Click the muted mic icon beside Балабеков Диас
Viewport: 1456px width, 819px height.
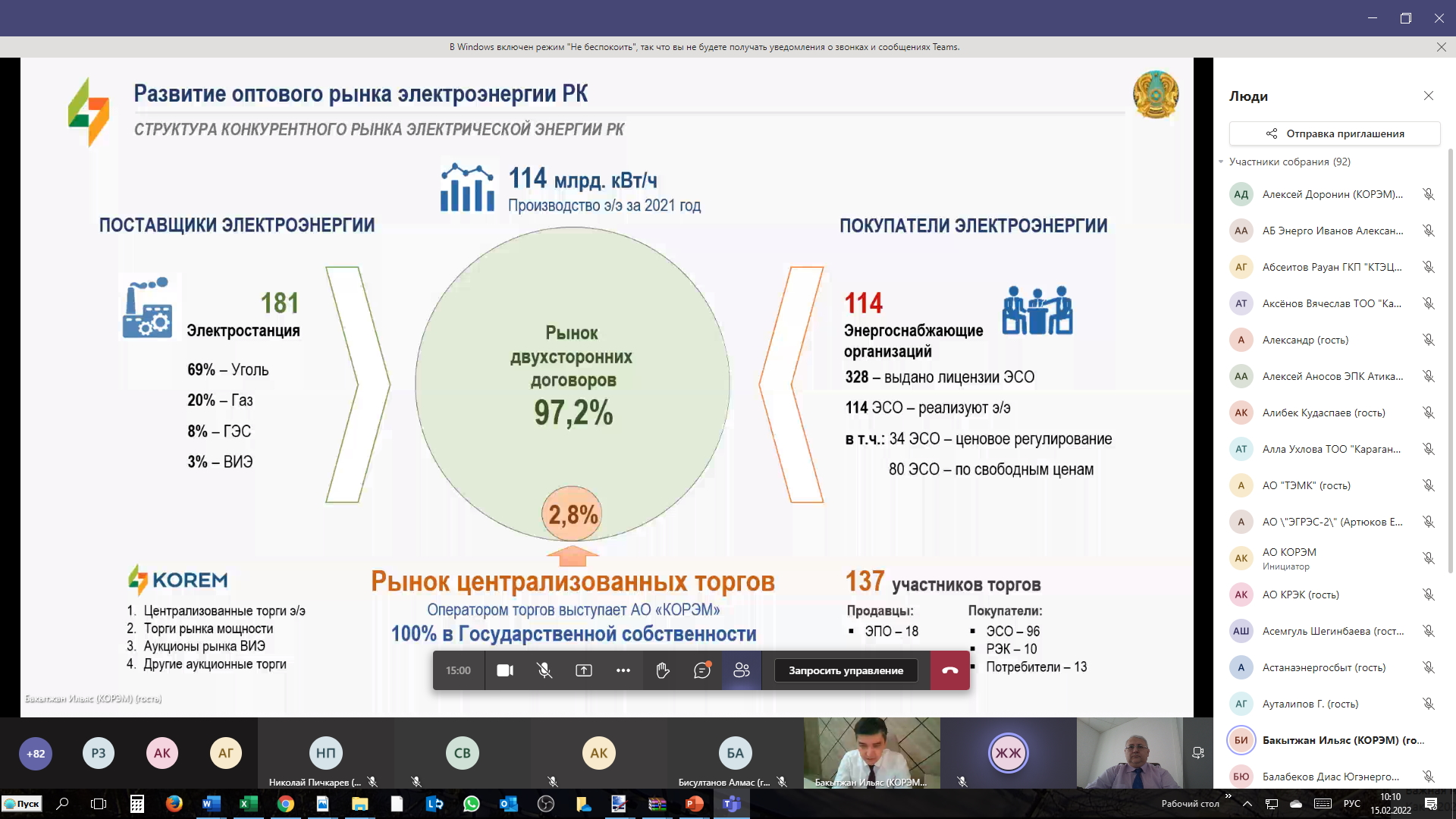[x=1429, y=777]
